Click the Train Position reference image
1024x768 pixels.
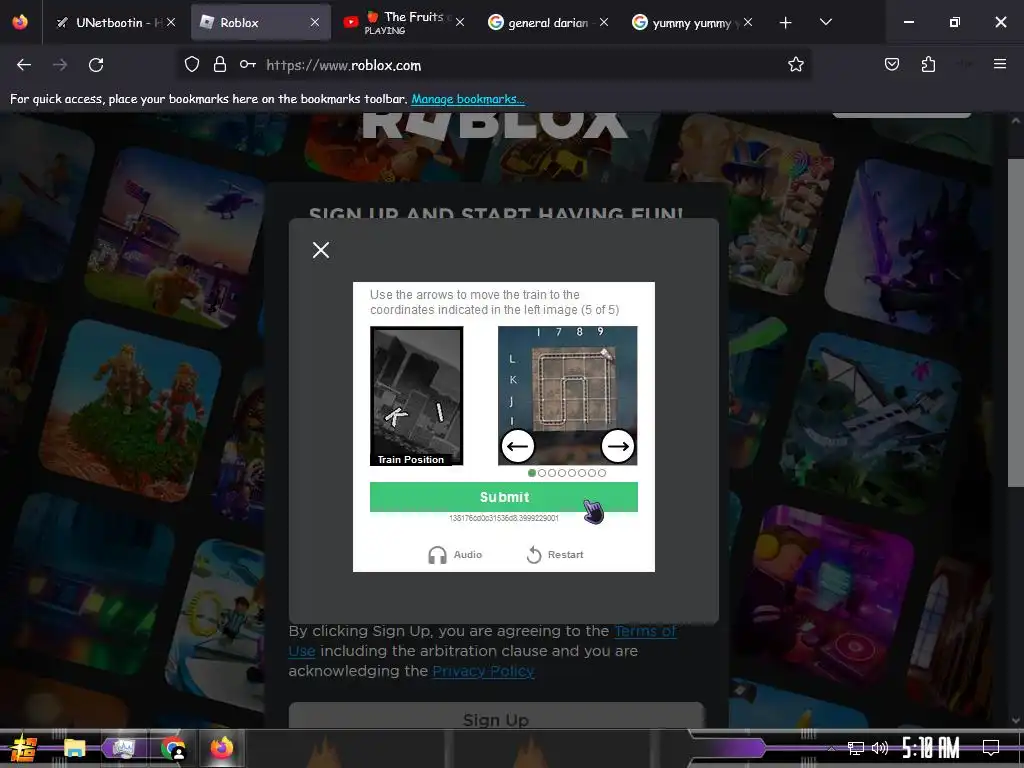(x=417, y=396)
